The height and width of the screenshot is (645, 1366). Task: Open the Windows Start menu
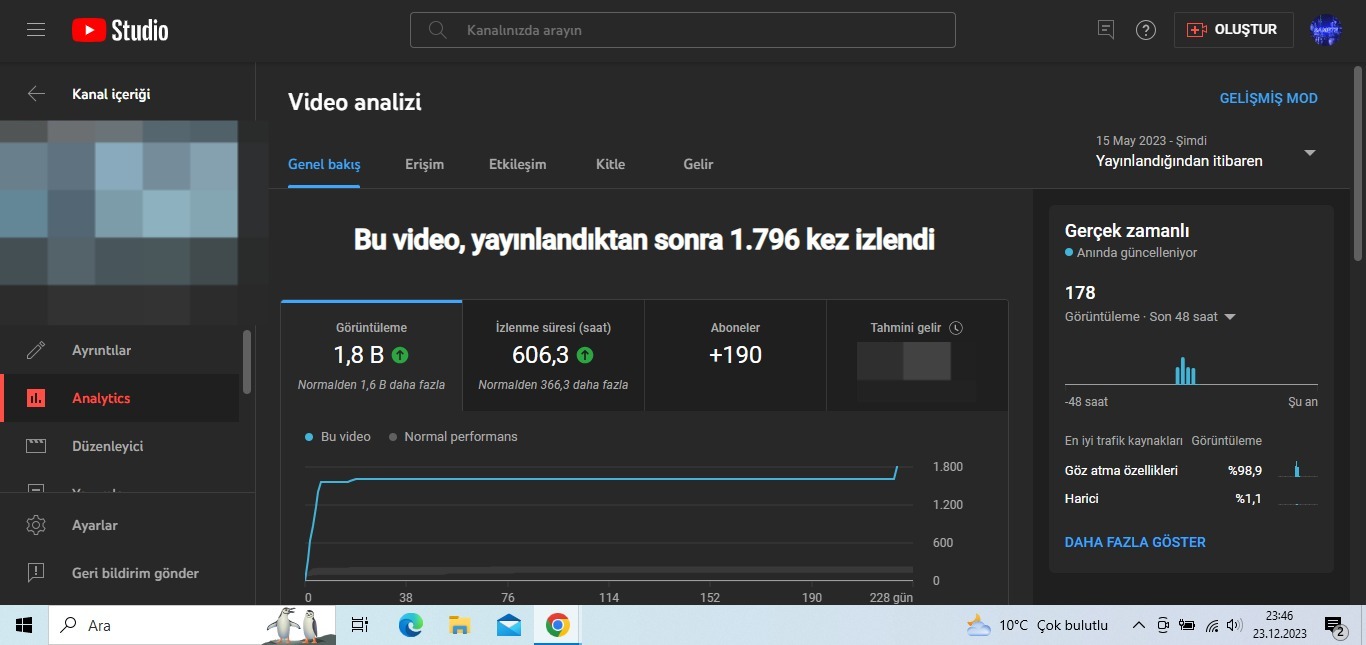click(24, 625)
